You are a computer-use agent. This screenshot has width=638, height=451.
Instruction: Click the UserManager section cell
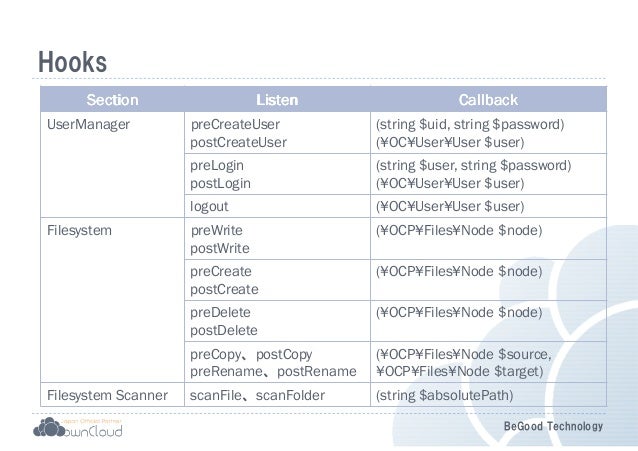click(112, 165)
